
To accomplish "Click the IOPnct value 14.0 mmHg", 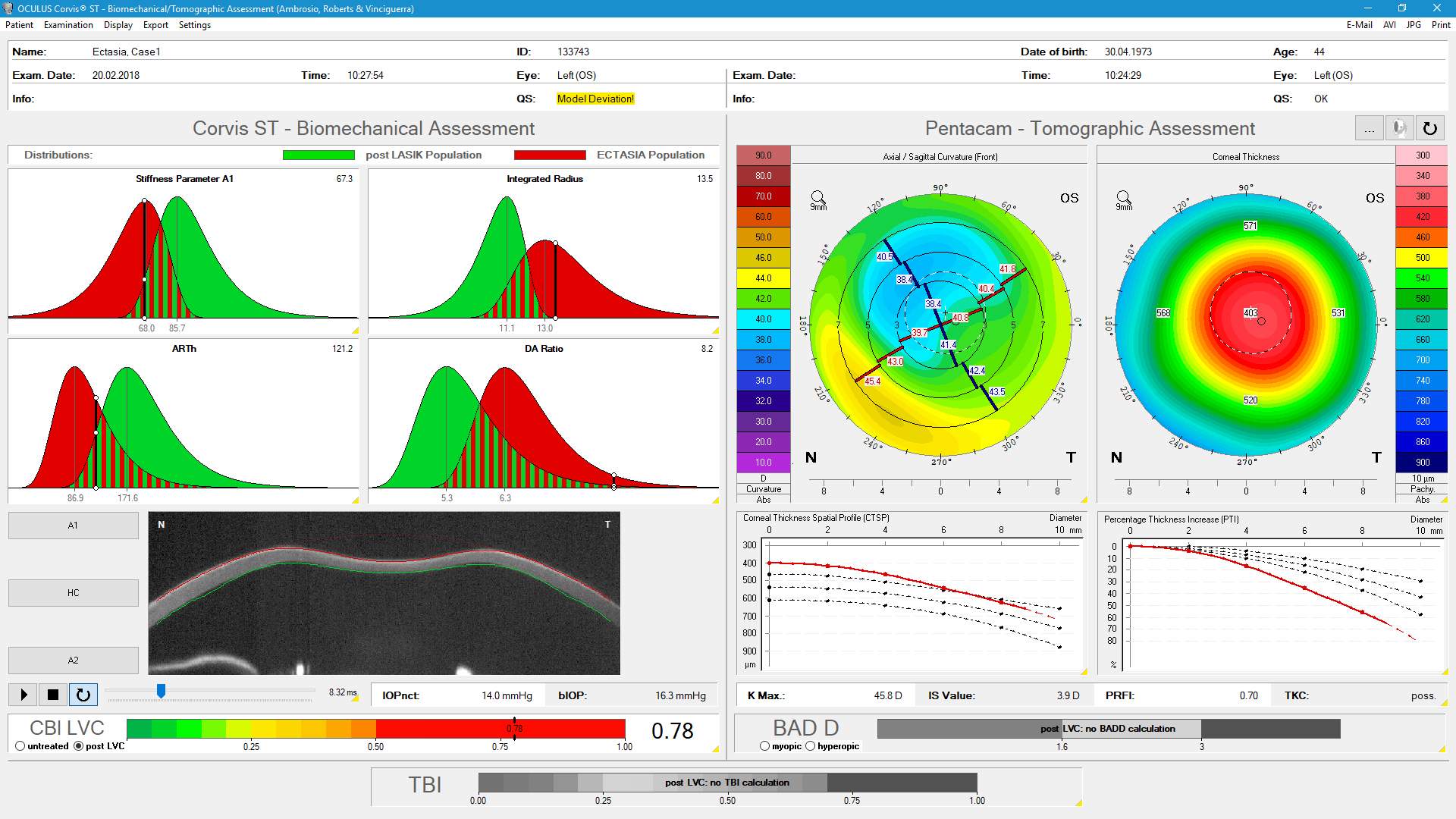I will point(507,695).
